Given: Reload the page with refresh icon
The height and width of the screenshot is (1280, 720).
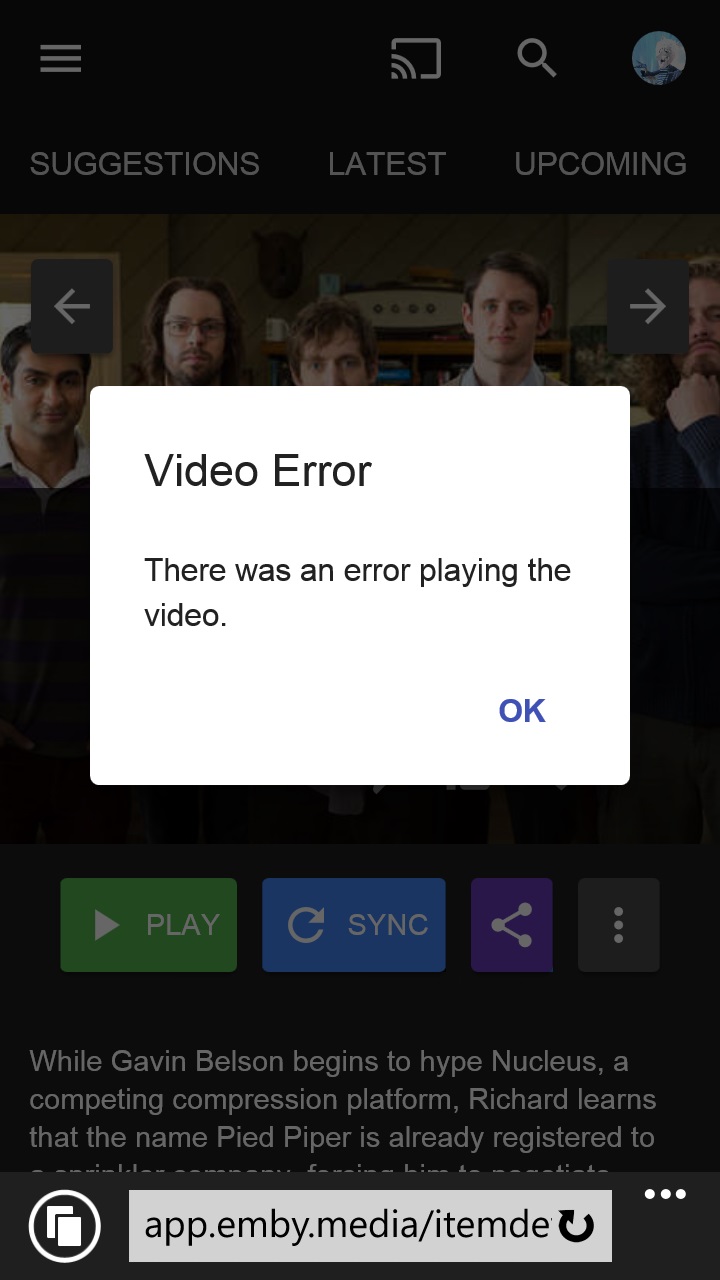Looking at the screenshot, I should (x=576, y=1226).
